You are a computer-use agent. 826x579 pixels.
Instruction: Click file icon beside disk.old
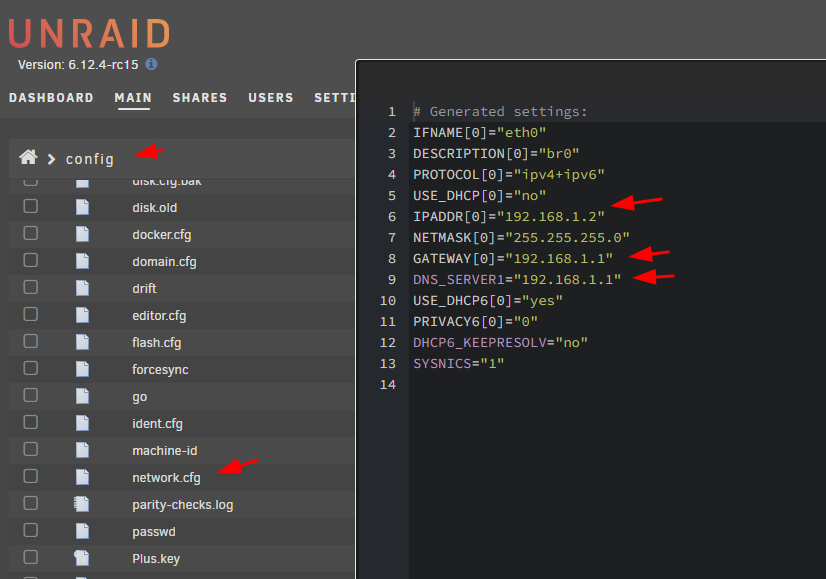82,207
